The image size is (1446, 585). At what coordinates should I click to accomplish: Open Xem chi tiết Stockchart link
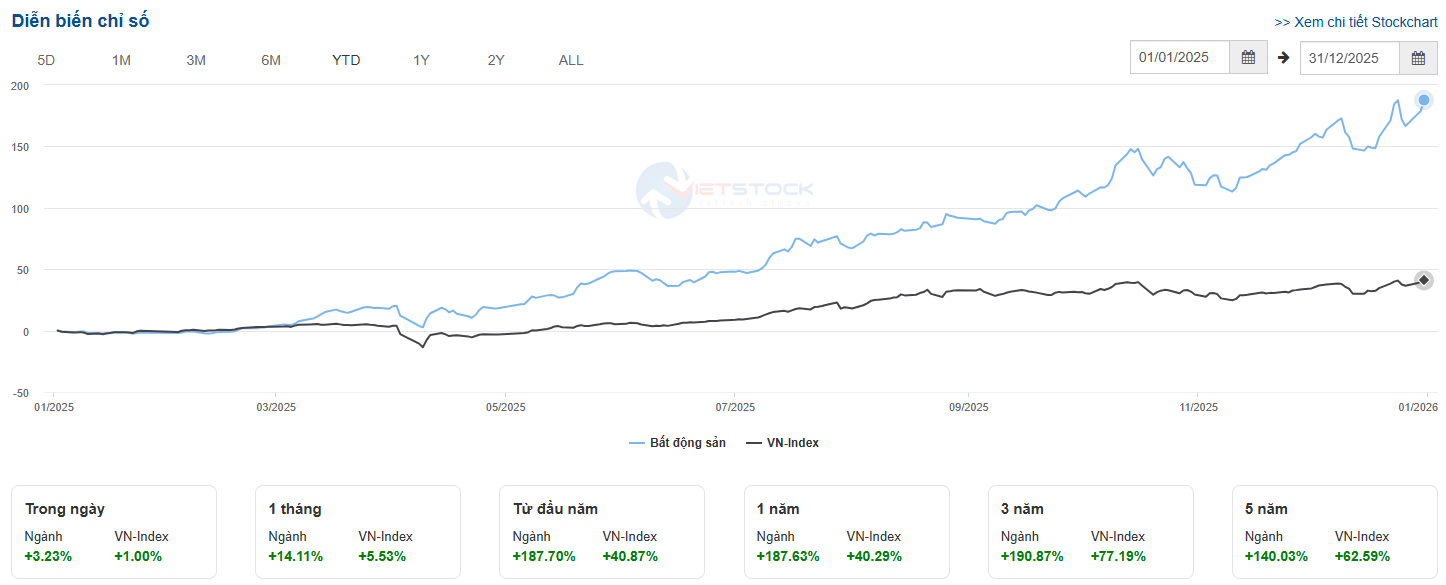1355,22
